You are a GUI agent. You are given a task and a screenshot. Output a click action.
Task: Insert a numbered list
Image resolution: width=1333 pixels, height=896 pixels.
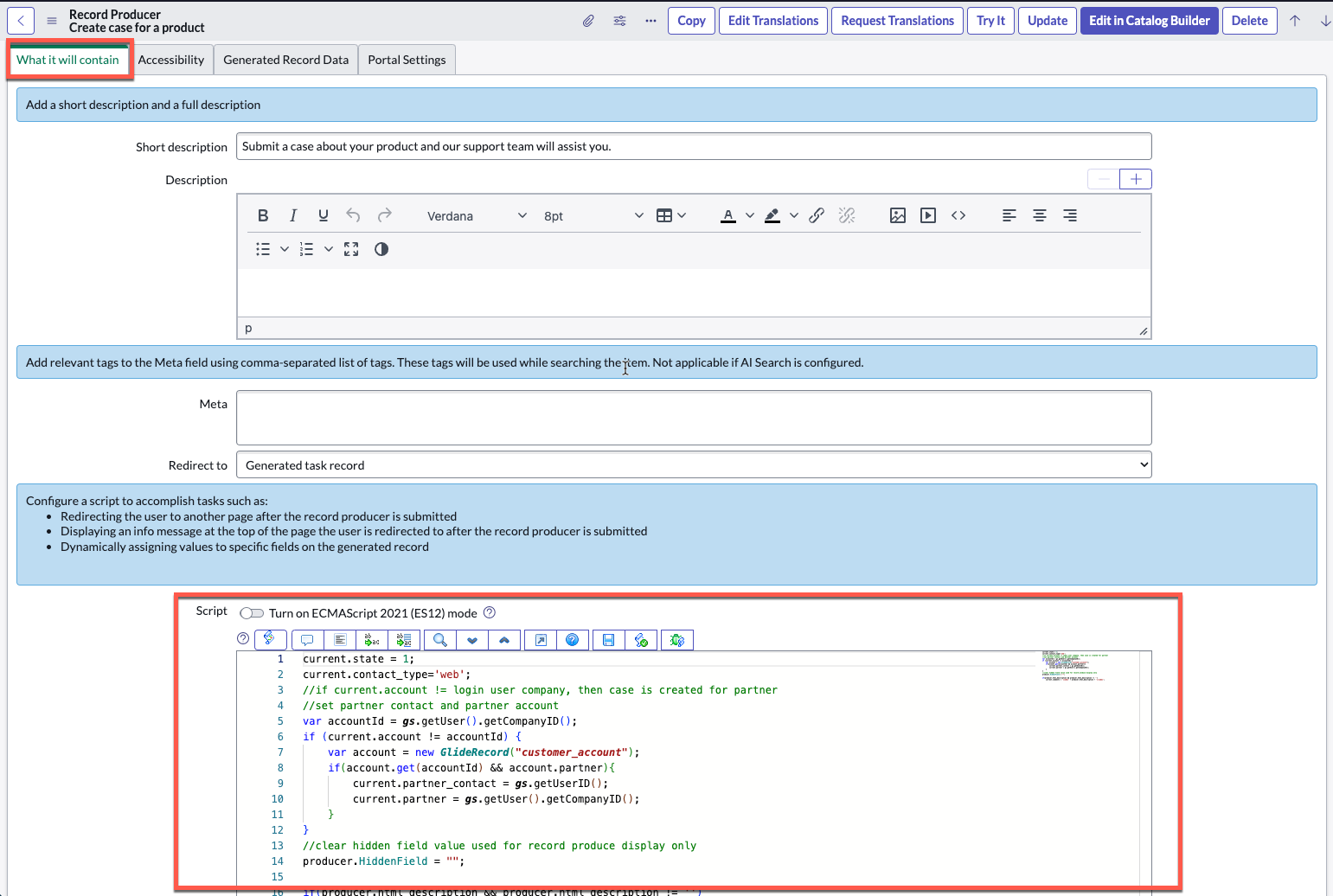(x=306, y=249)
